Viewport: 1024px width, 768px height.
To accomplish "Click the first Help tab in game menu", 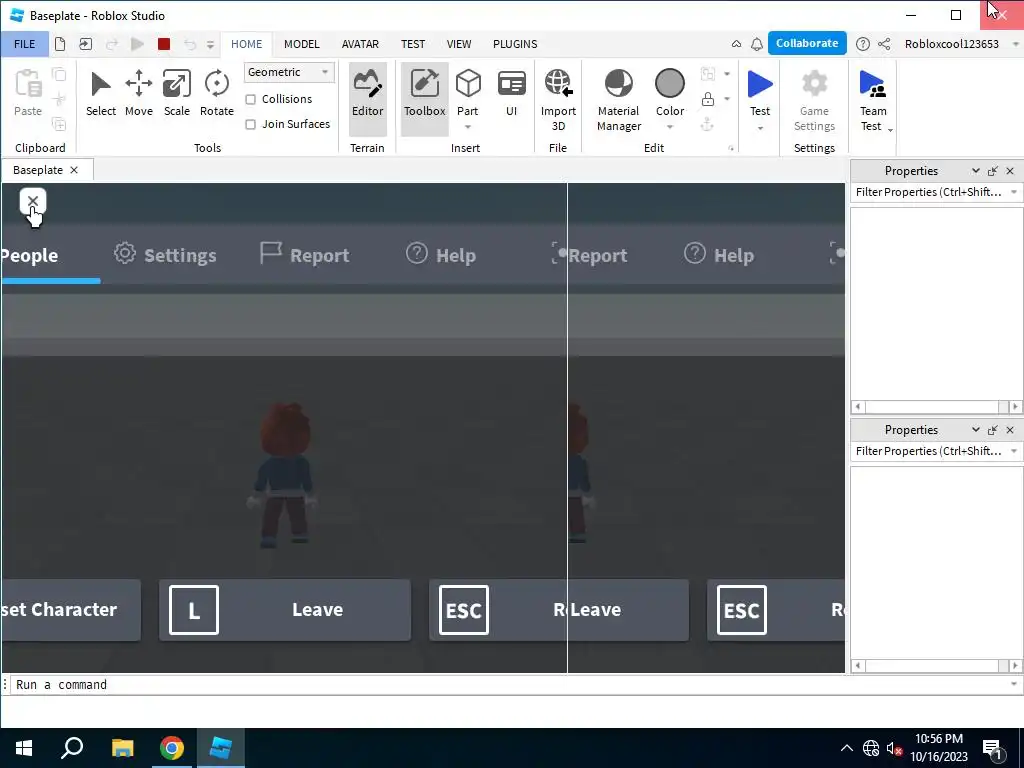I will tap(441, 255).
